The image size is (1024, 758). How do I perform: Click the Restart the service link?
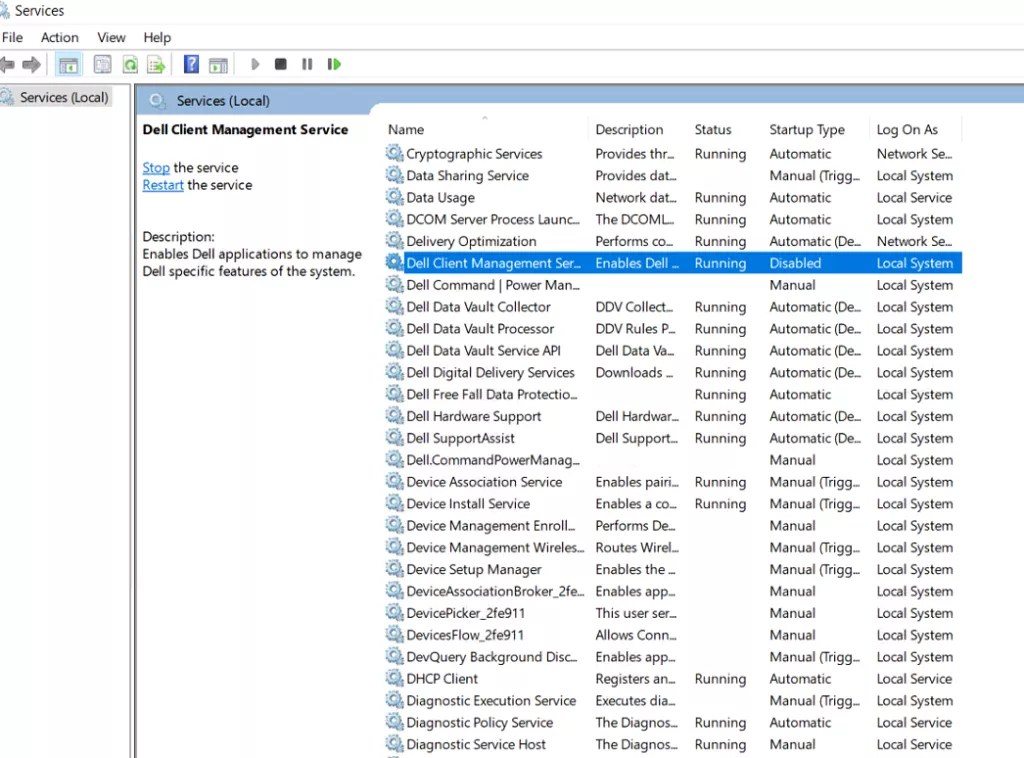(x=163, y=185)
